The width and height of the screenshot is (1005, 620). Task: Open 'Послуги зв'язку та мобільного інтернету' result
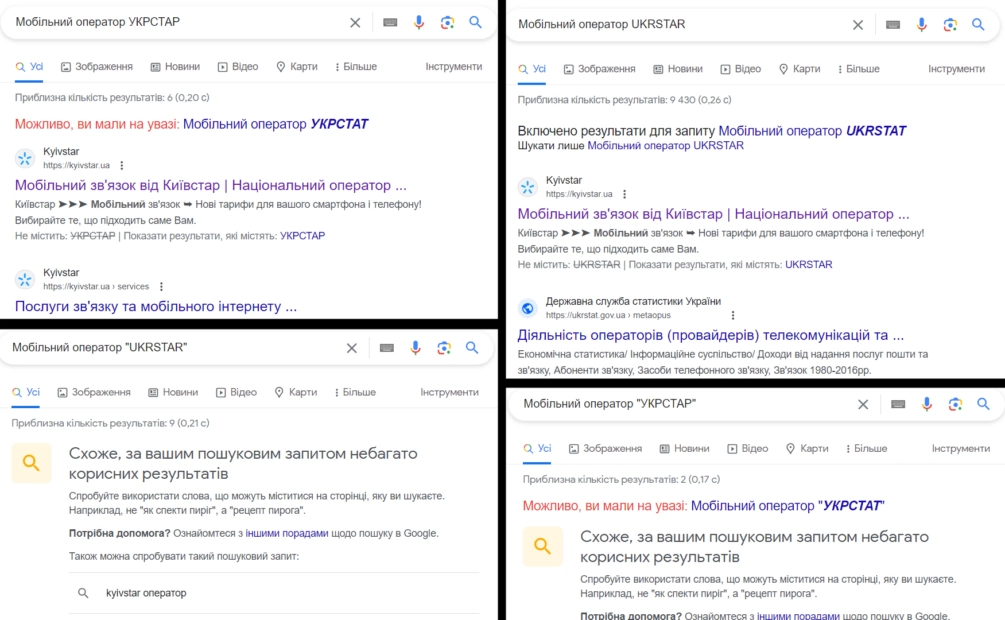[156, 306]
